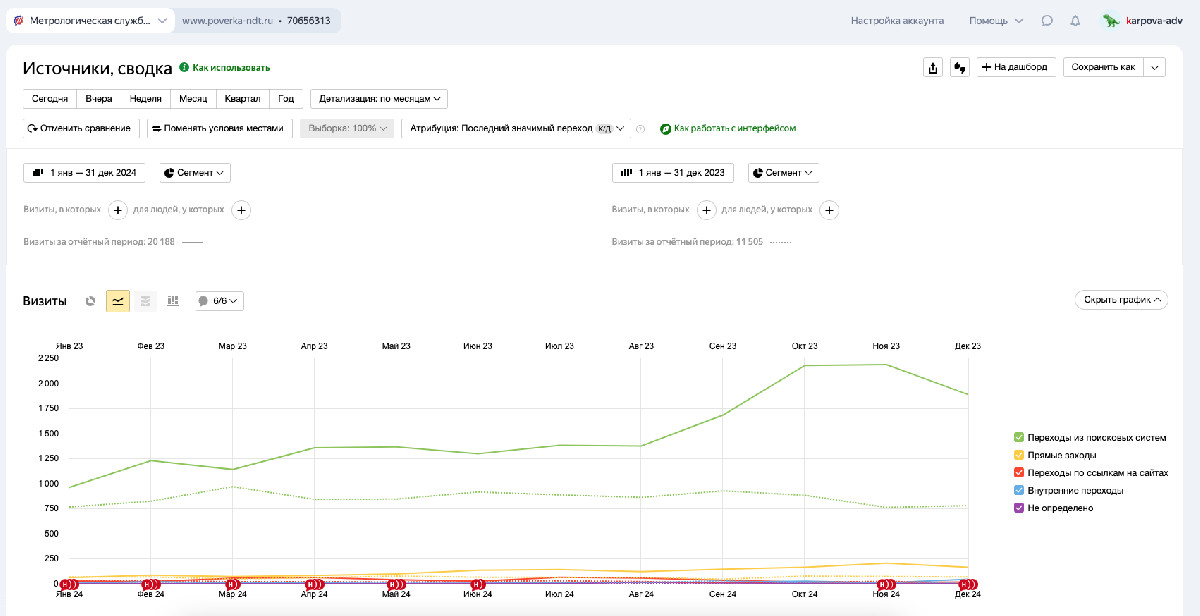
Task: Open Настройка аккаунта
Action: (897, 20)
